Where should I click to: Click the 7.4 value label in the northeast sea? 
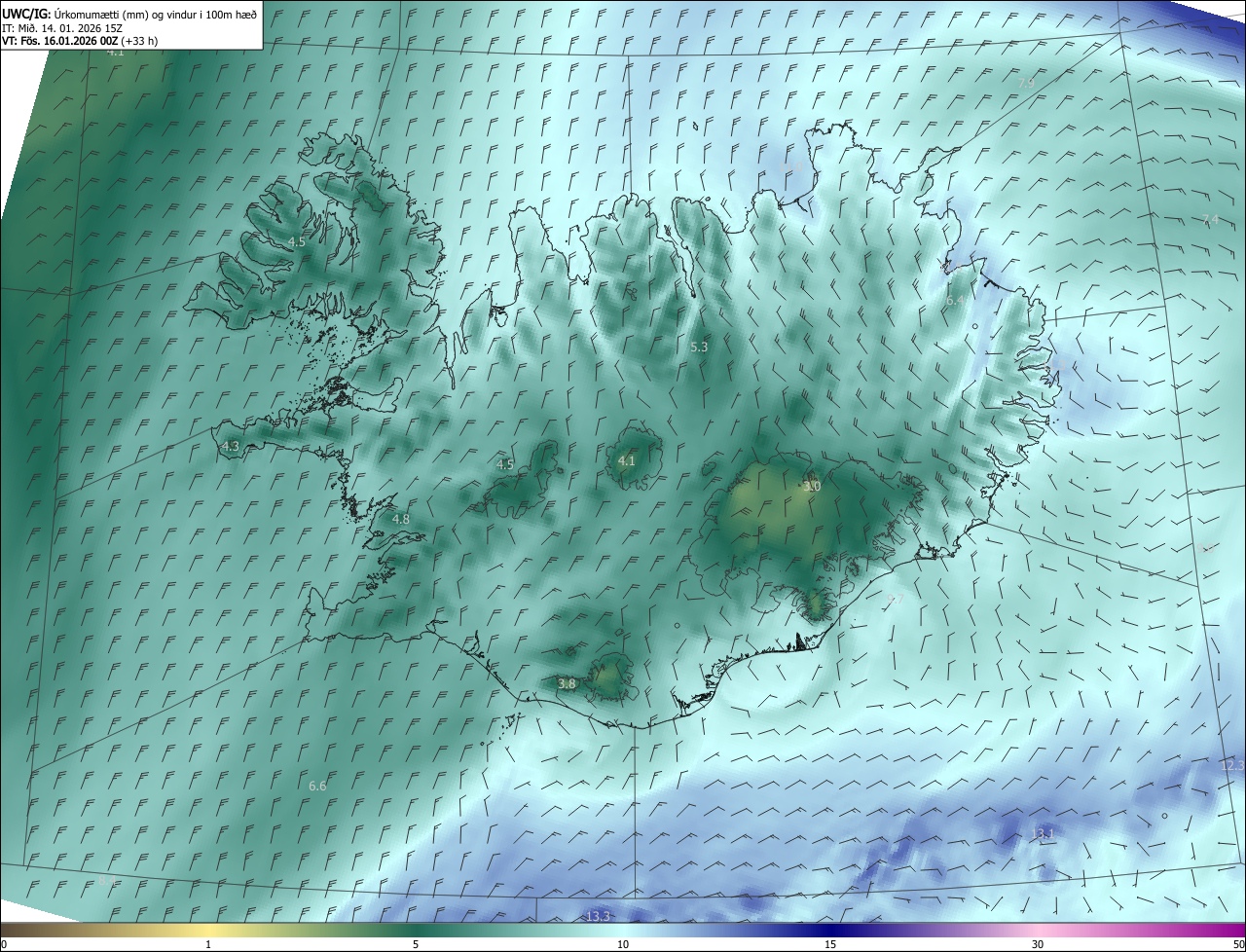point(1210,220)
